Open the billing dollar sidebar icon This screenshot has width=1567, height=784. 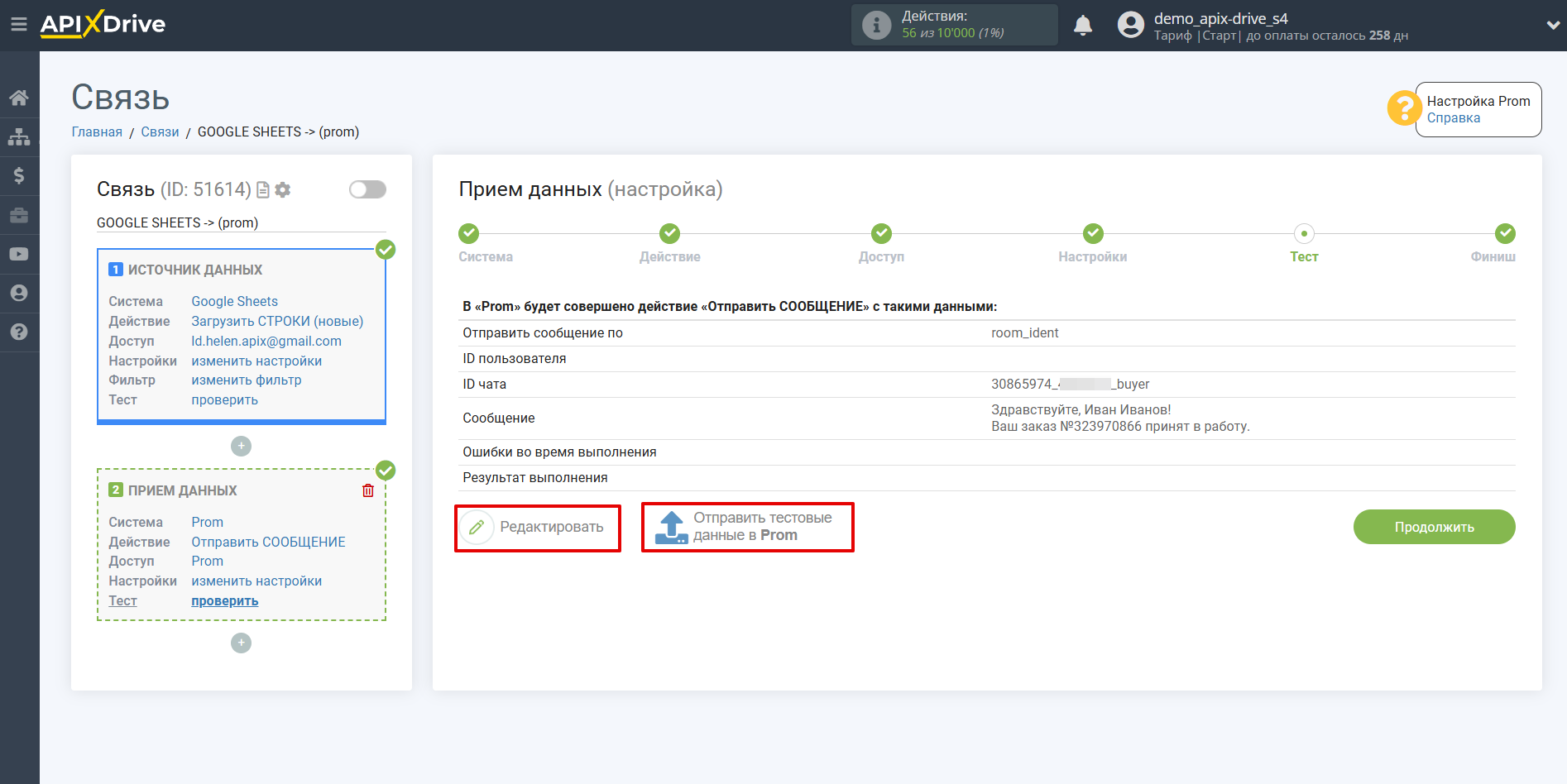coord(19,175)
